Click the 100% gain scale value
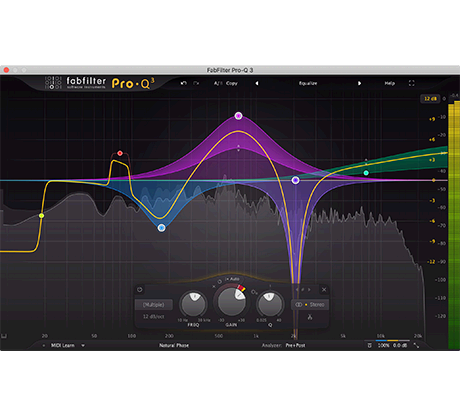460x416 pixels. click(x=383, y=345)
